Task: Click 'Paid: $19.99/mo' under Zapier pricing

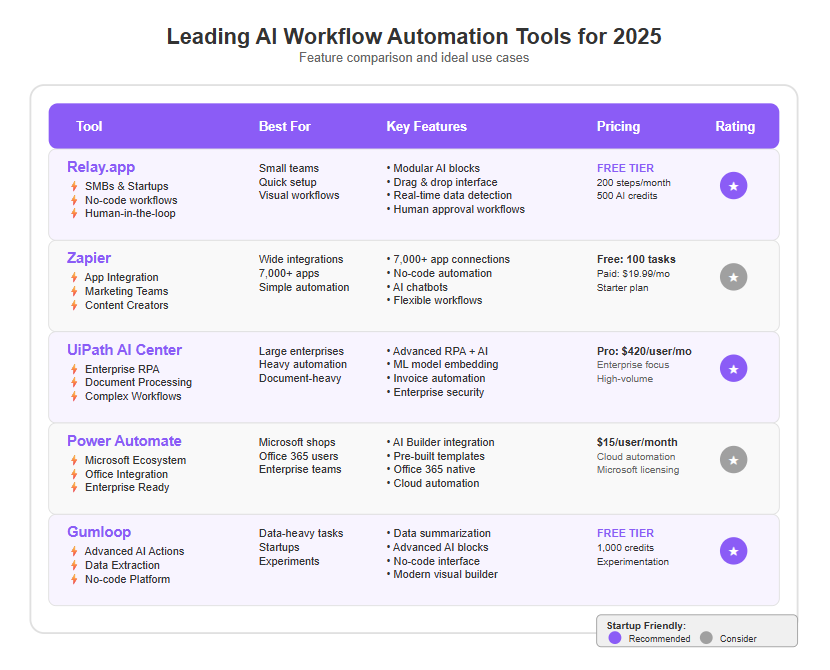Action: (x=633, y=274)
